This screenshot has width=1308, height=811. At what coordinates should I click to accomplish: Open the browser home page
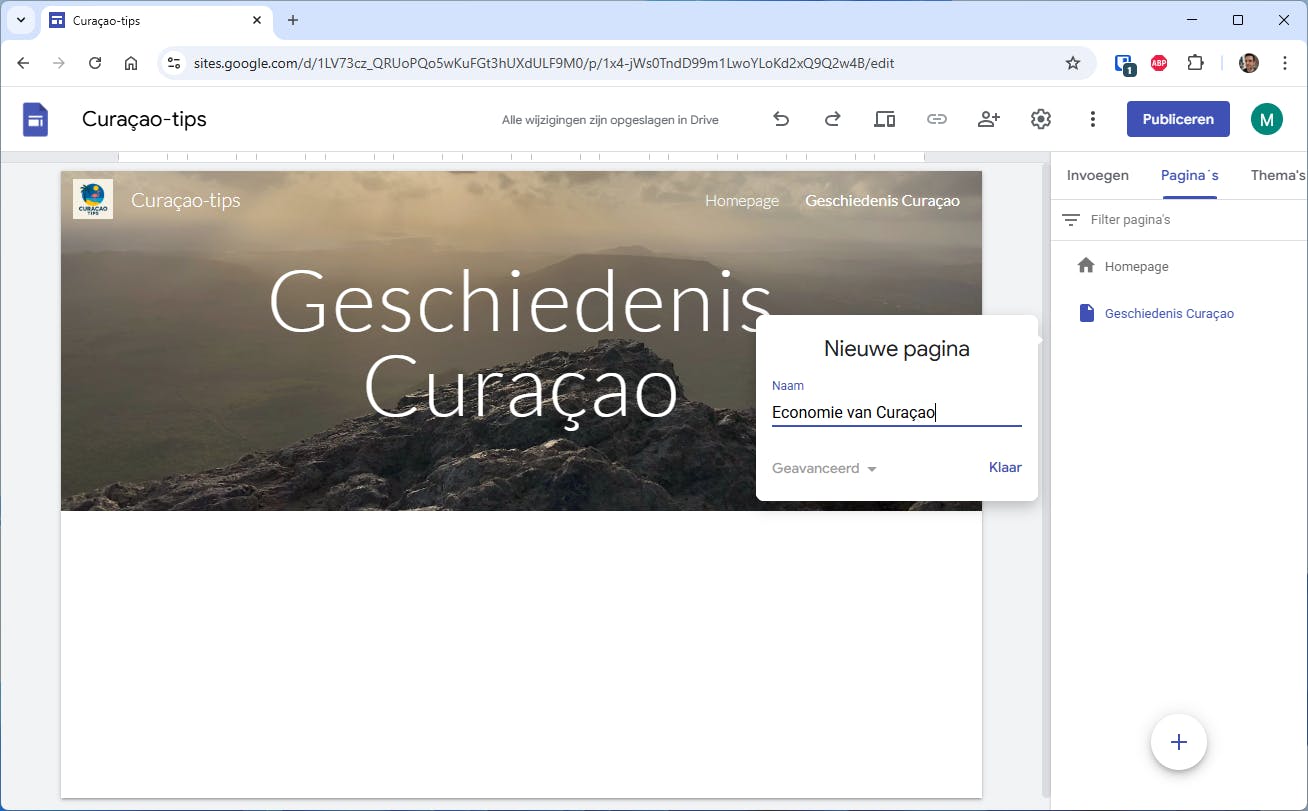pyautogui.click(x=131, y=63)
